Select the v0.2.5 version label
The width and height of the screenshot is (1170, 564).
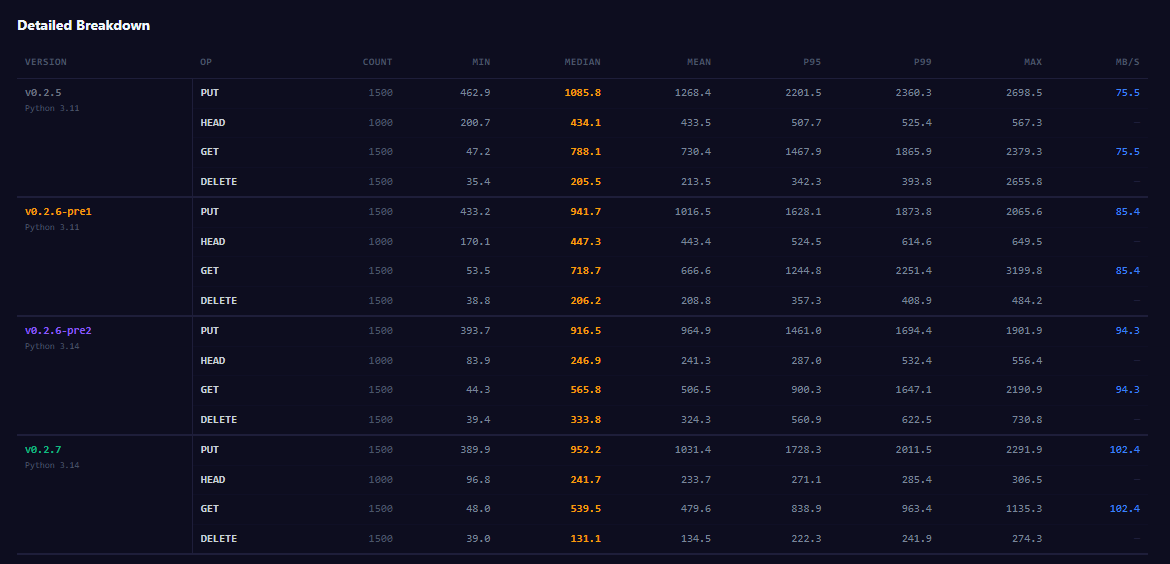[x=43, y=93]
